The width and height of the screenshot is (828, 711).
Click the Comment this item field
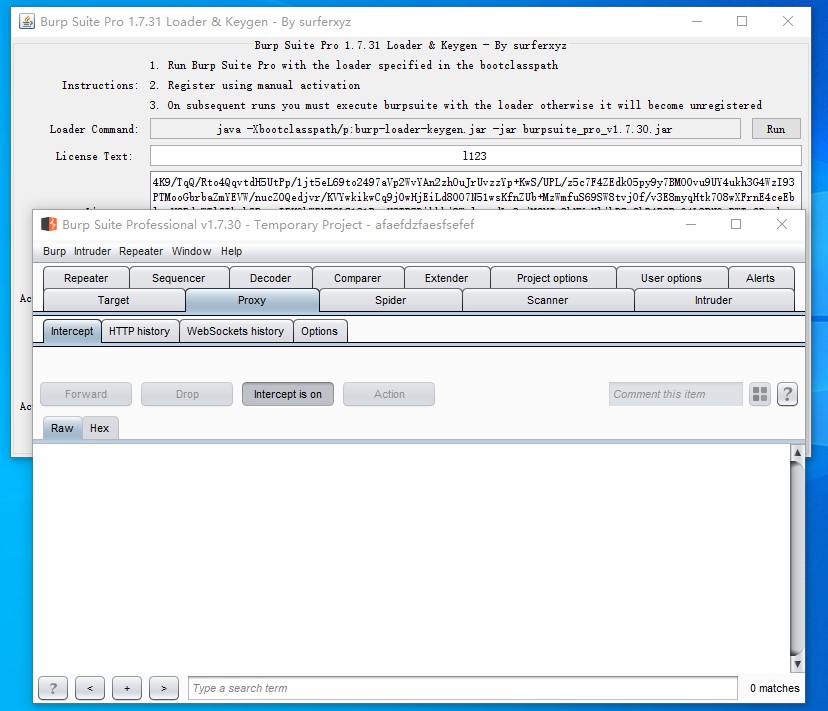(675, 394)
